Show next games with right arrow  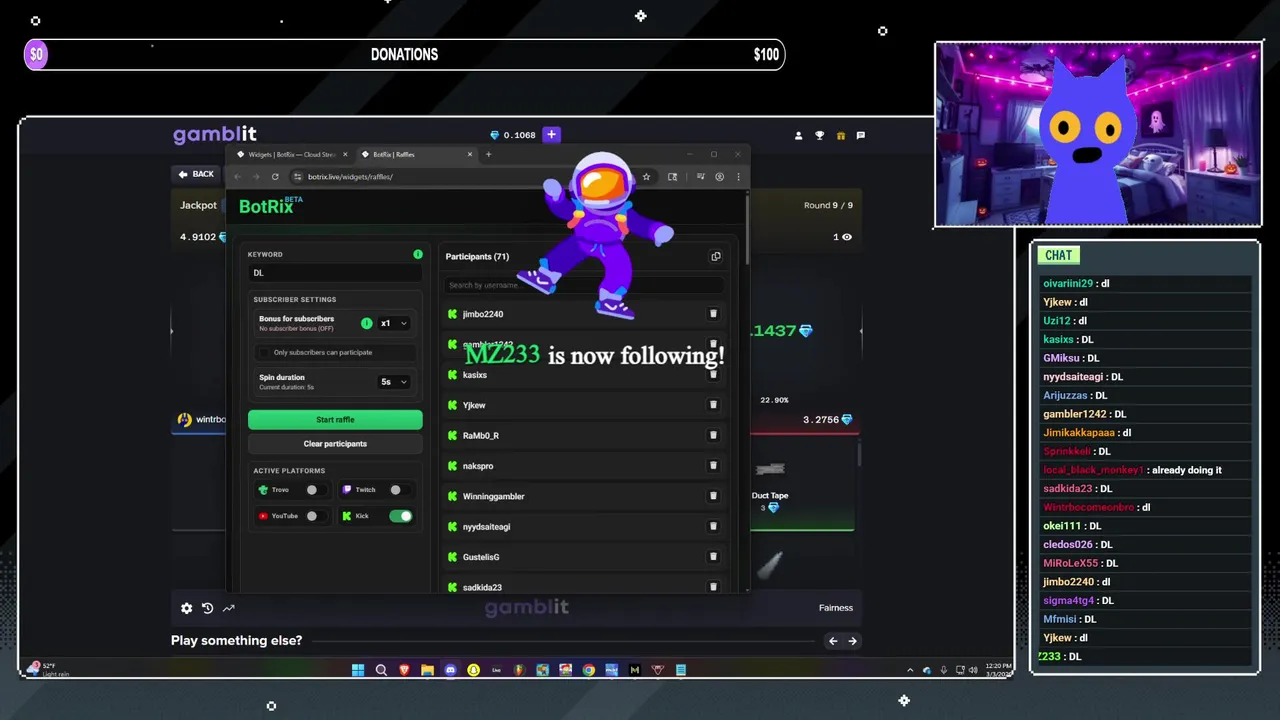pyautogui.click(x=853, y=641)
